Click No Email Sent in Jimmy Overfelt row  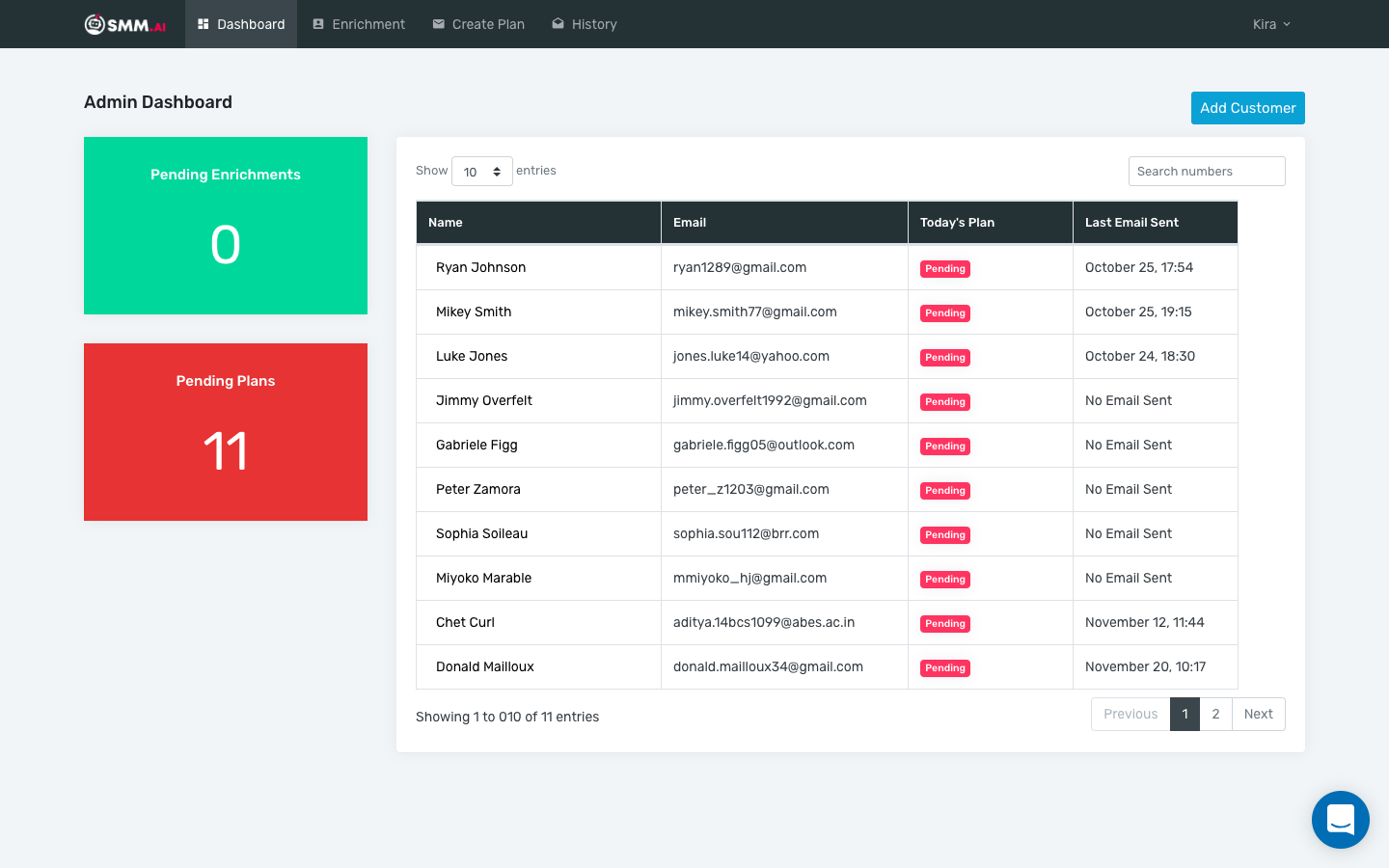pyautogui.click(x=1129, y=400)
